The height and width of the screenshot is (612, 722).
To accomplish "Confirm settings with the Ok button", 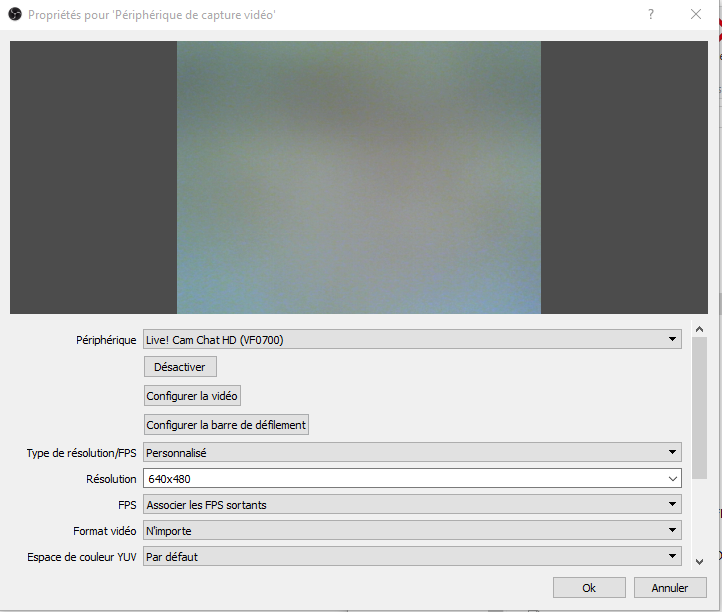I will click(589, 588).
